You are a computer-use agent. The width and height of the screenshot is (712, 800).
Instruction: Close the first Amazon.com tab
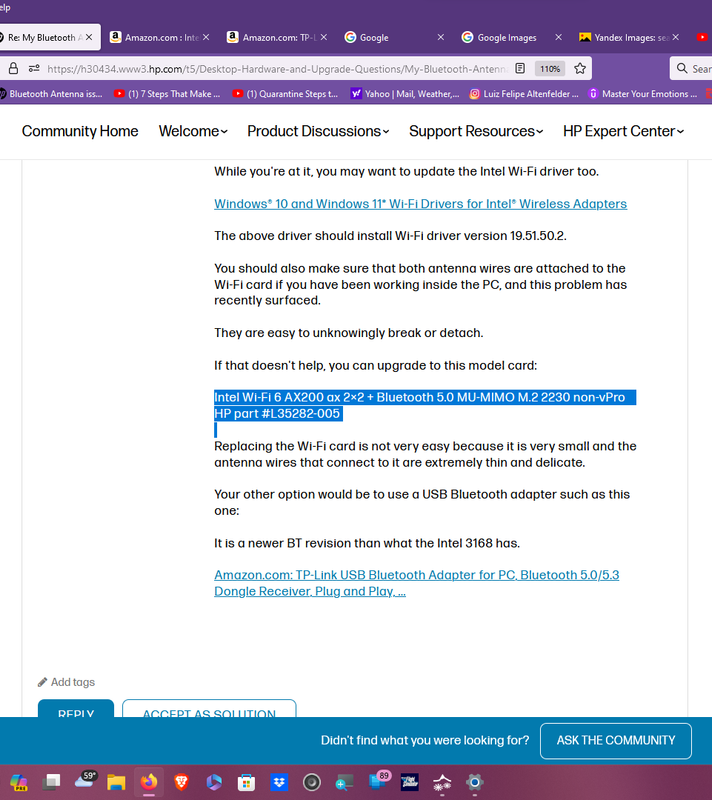pyautogui.click(x=206, y=37)
